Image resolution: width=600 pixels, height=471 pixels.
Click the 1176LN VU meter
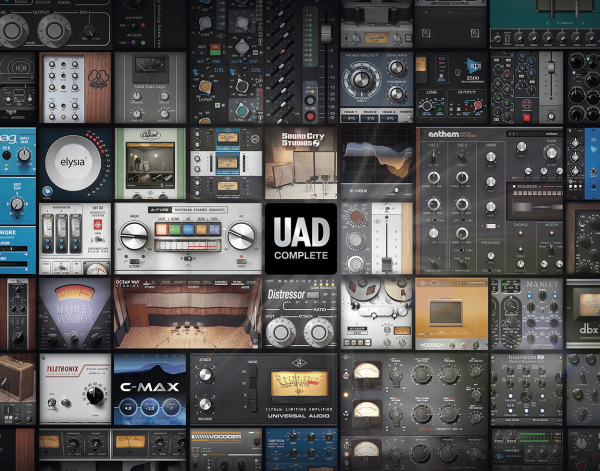pos(299,384)
